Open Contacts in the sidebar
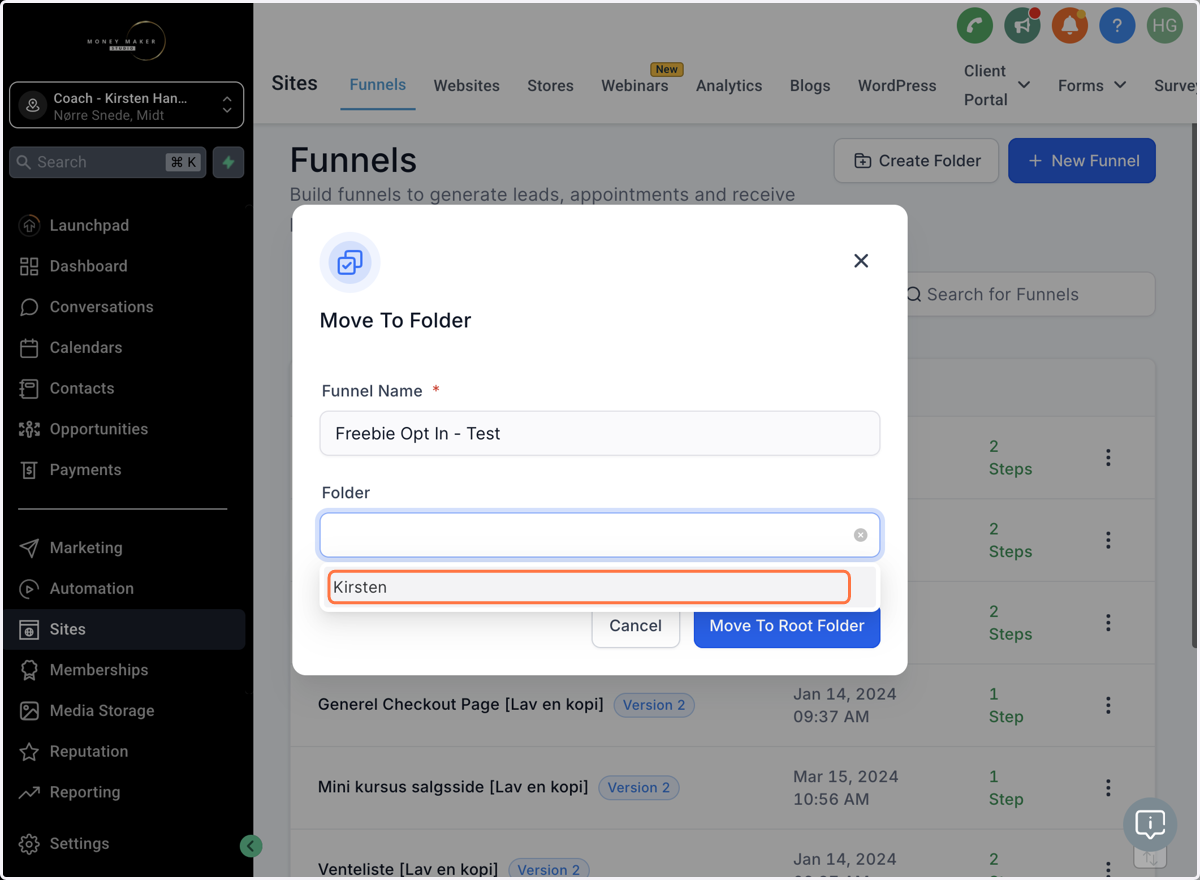 point(82,388)
